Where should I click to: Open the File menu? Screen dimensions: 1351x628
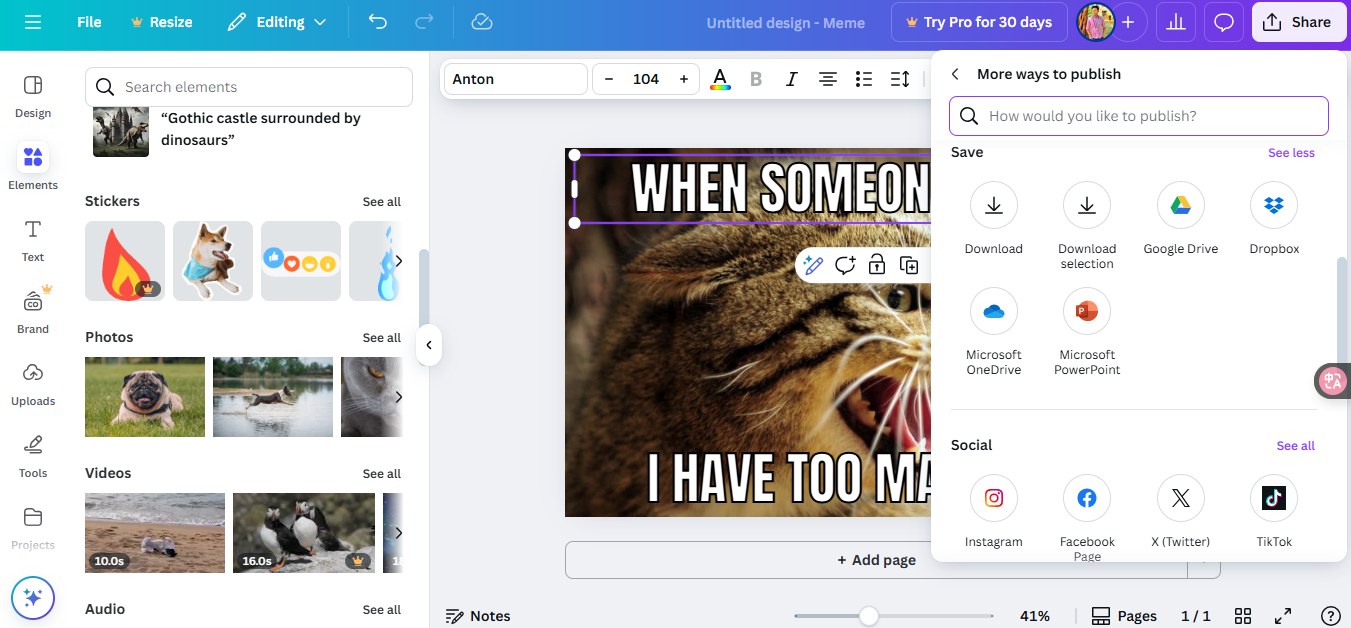(x=88, y=21)
